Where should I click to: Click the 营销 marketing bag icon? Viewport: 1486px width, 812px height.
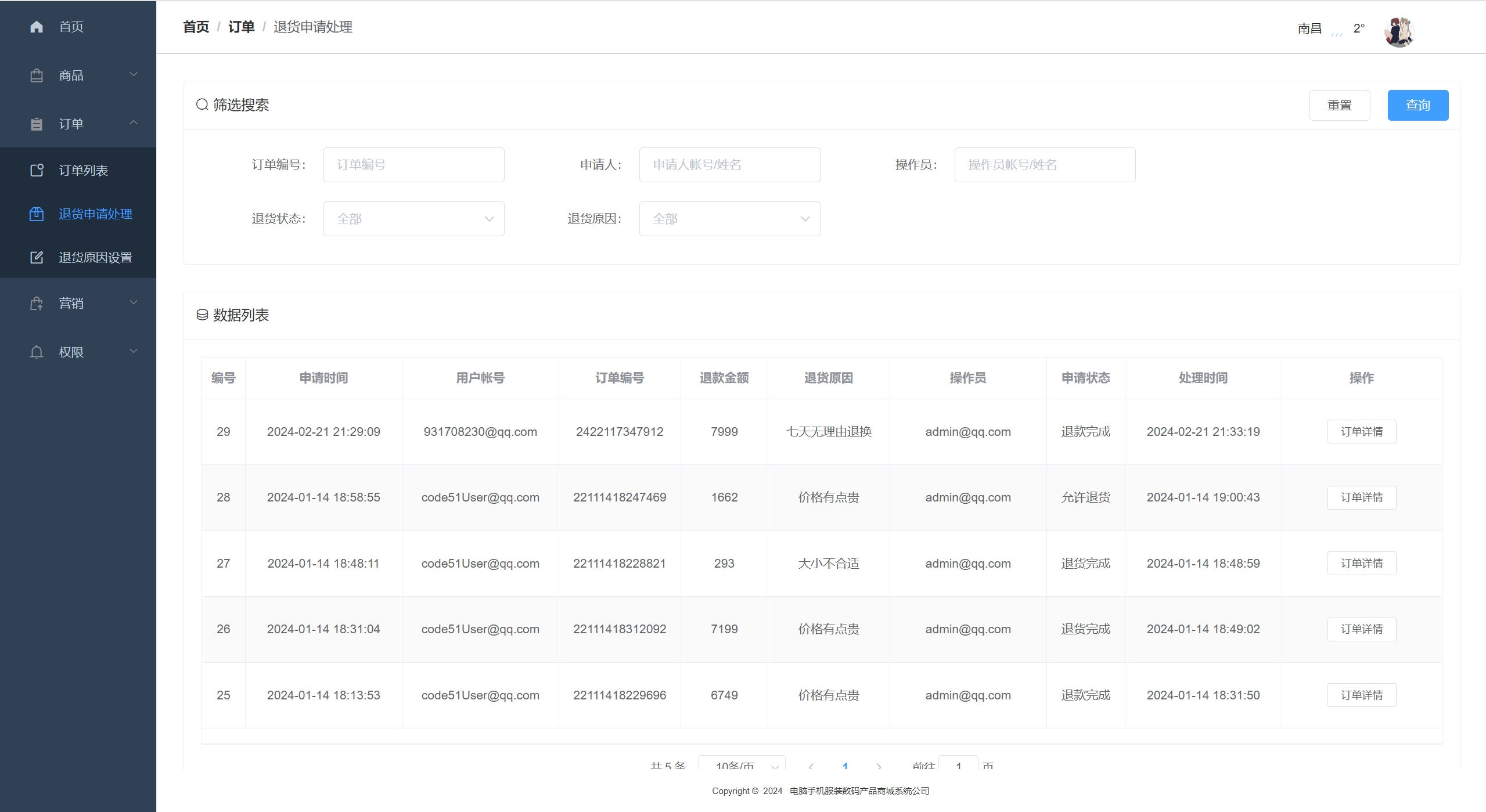37,304
